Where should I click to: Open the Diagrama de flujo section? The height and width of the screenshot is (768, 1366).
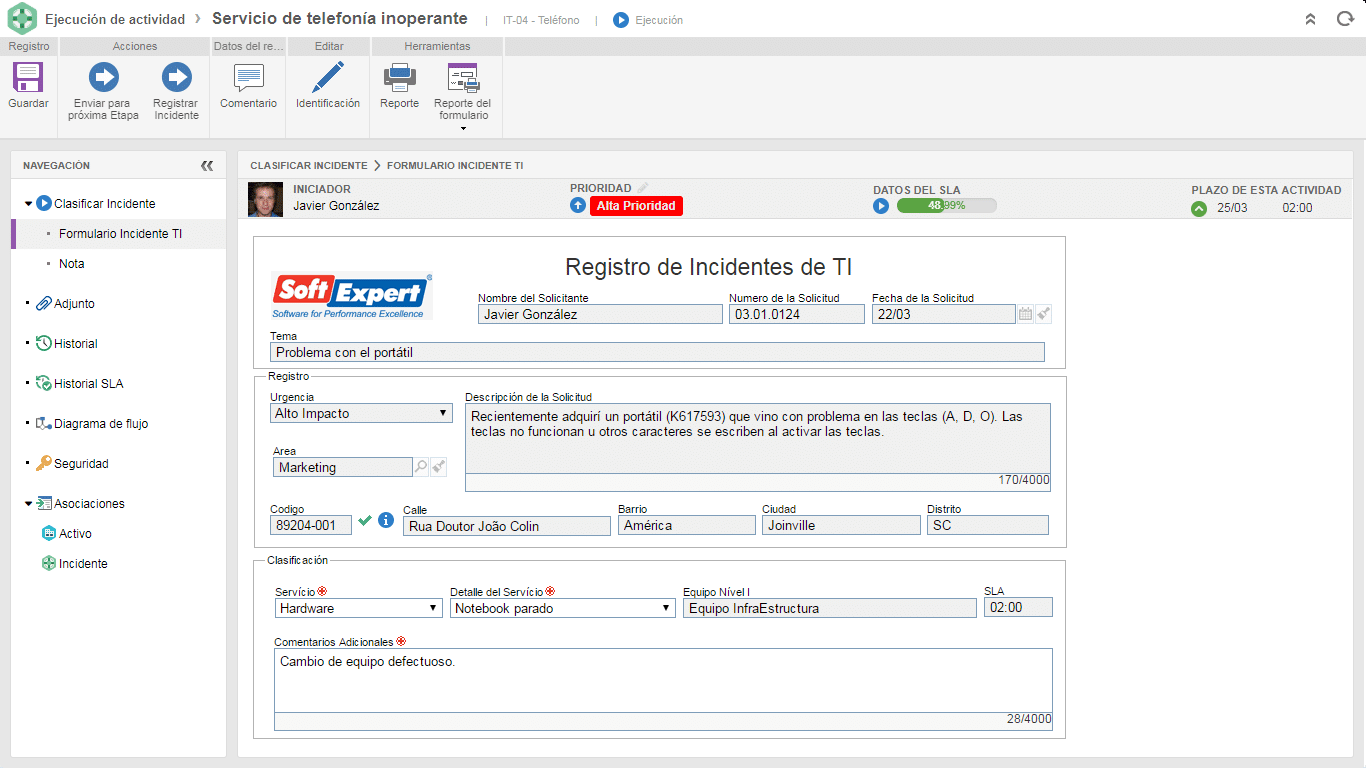point(92,424)
